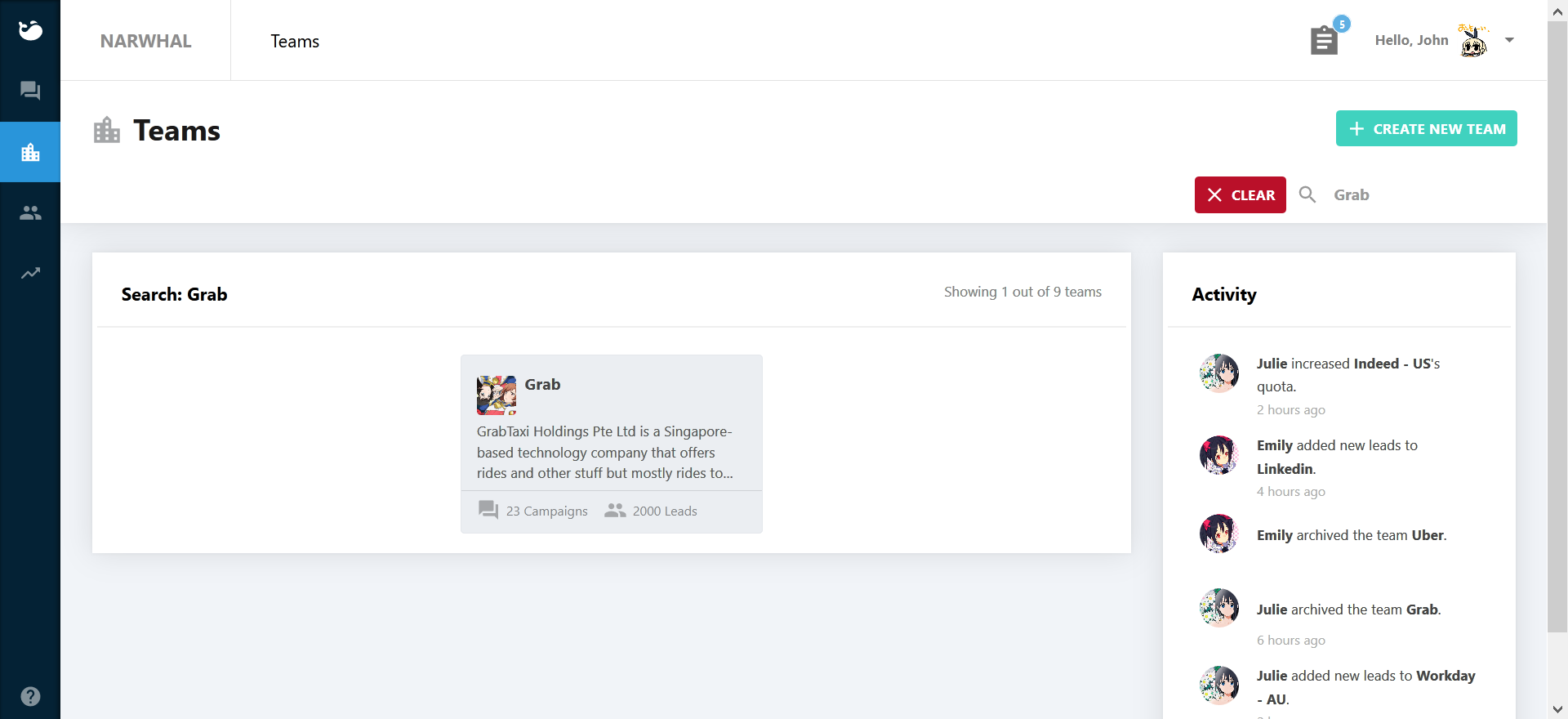This screenshot has height=719, width=1568.
Task: Click Emily's avatar on Linkedin activity
Action: tap(1218, 455)
